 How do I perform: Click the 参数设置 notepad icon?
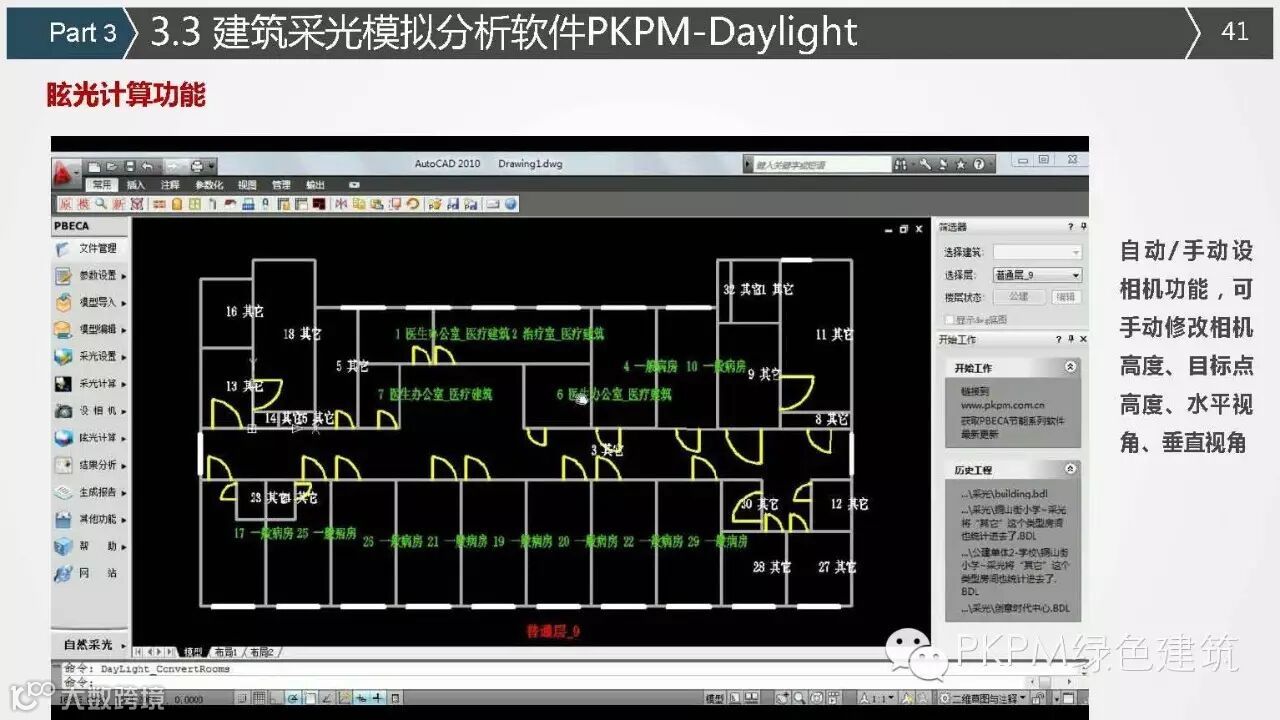(63, 275)
